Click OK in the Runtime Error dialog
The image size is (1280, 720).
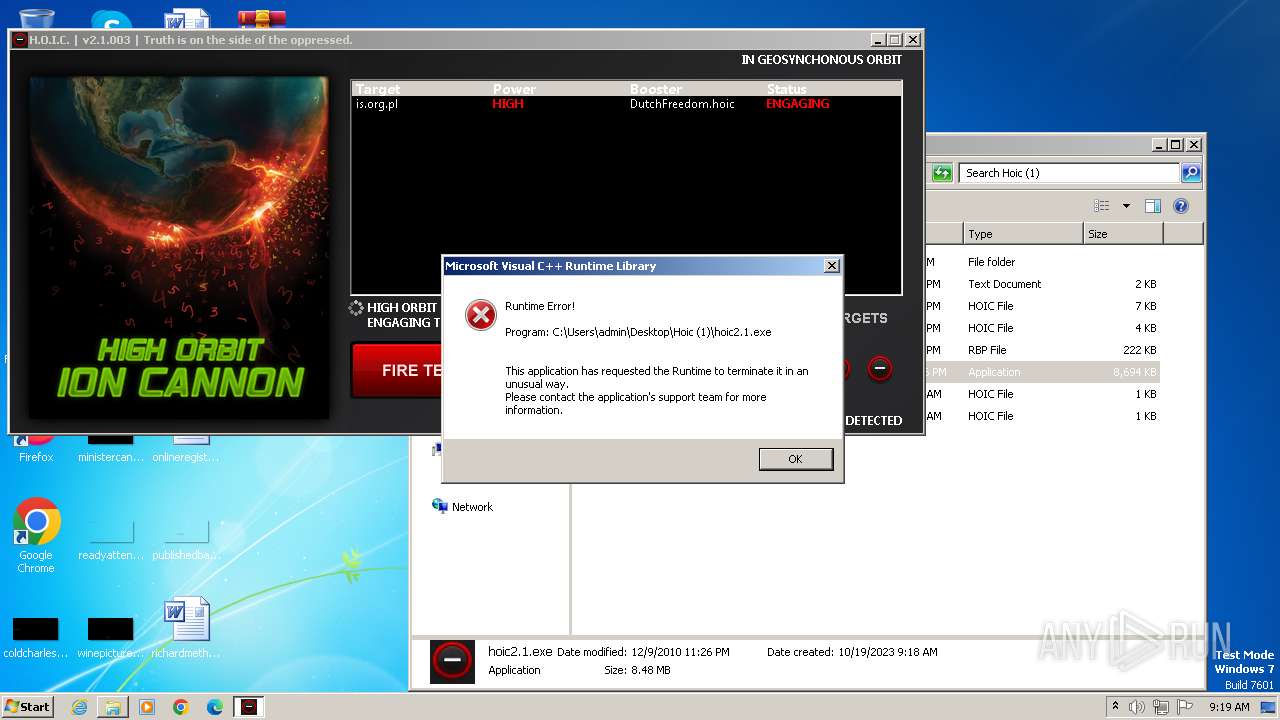pos(795,459)
